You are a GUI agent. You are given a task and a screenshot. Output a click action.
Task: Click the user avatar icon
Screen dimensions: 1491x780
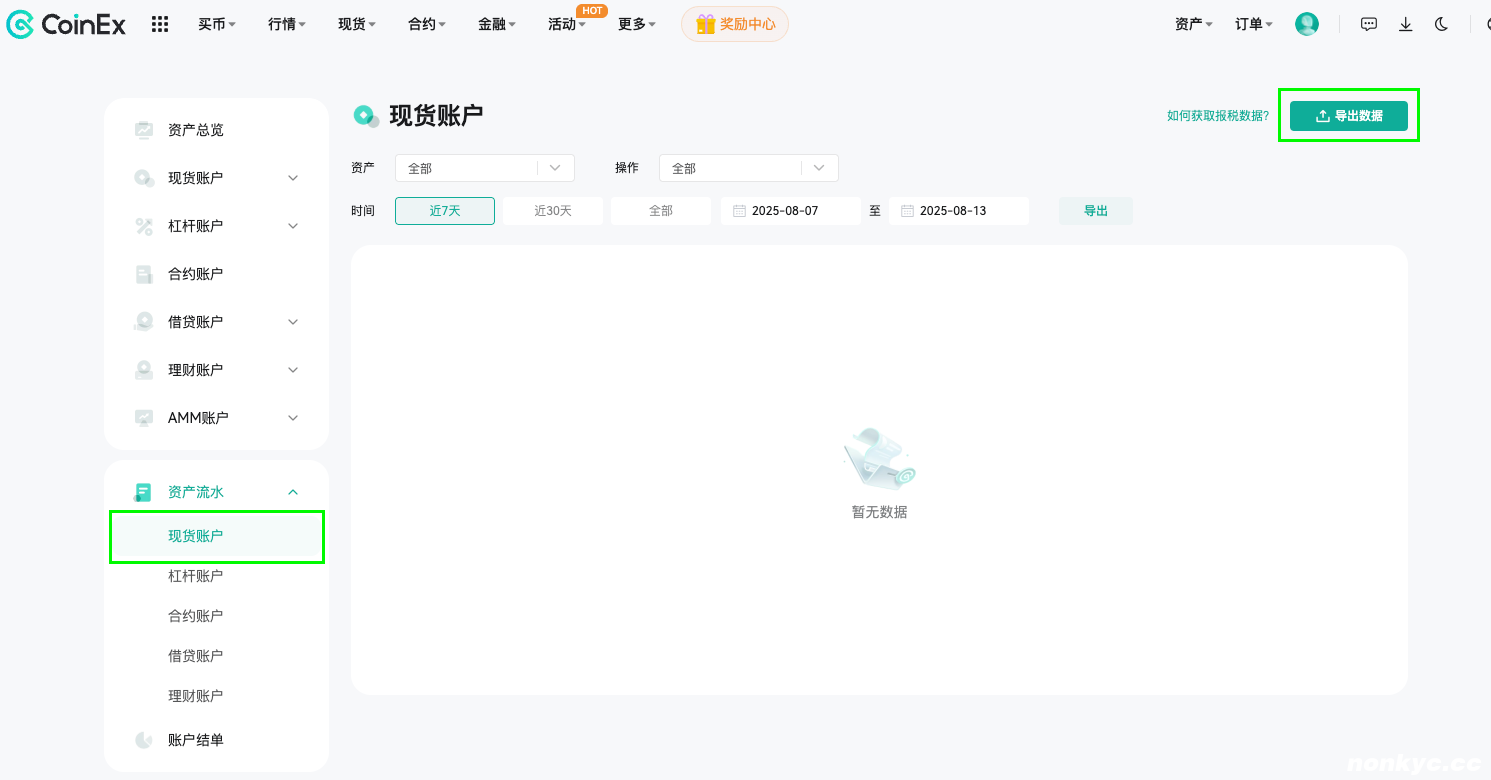coord(1307,24)
